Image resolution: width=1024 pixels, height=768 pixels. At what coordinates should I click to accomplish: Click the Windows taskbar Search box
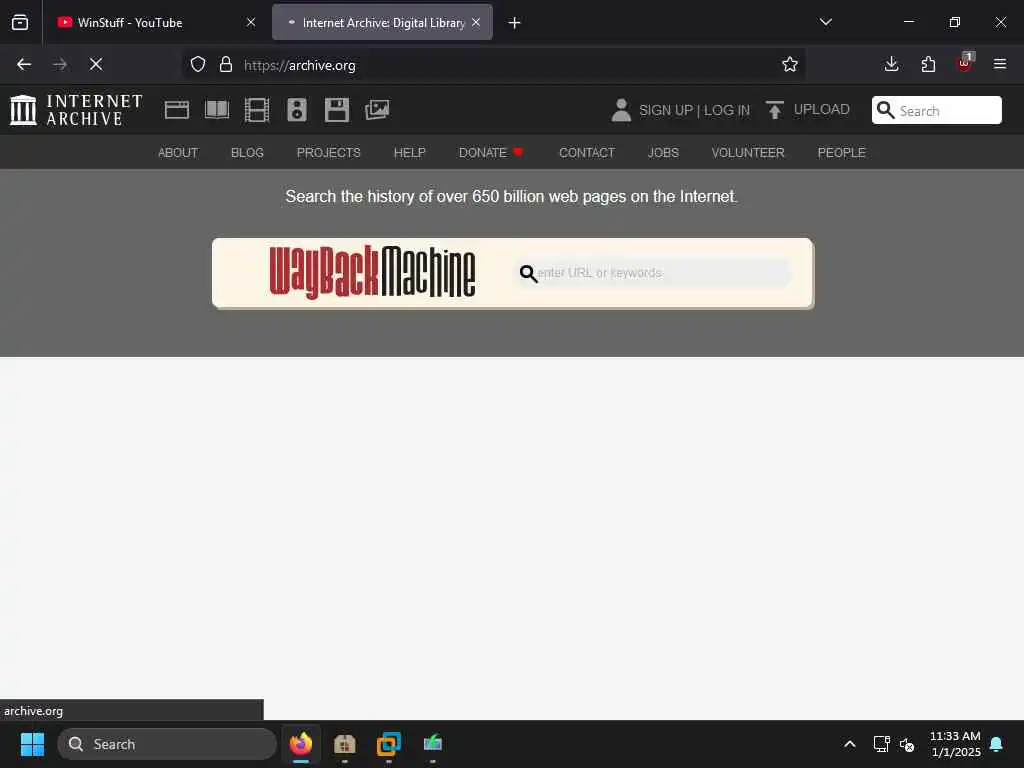click(167, 744)
